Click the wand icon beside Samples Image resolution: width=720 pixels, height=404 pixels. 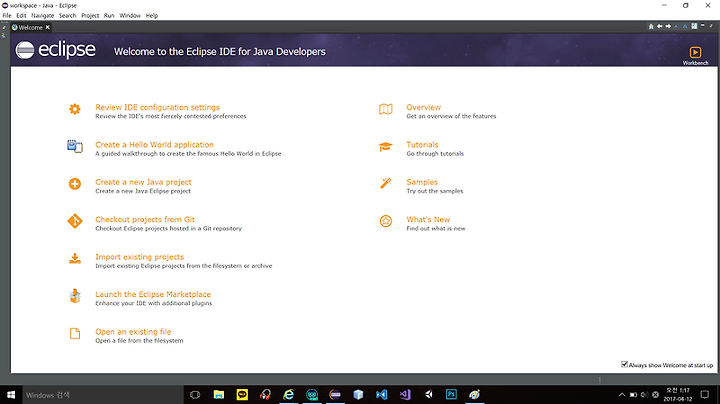point(386,184)
